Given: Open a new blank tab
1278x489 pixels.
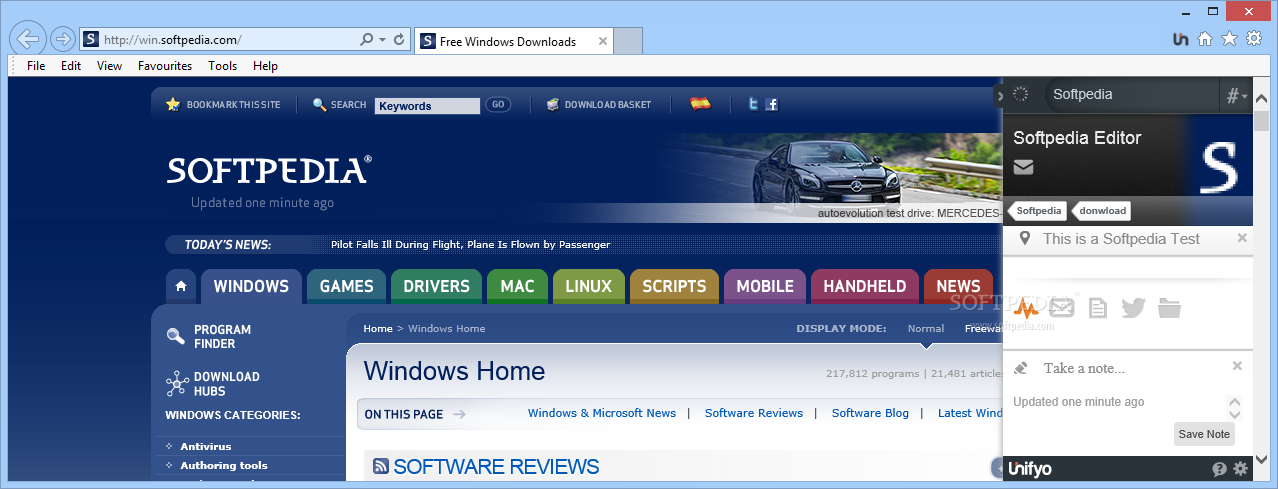Looking at the screenshot, I should coord(627,41).
